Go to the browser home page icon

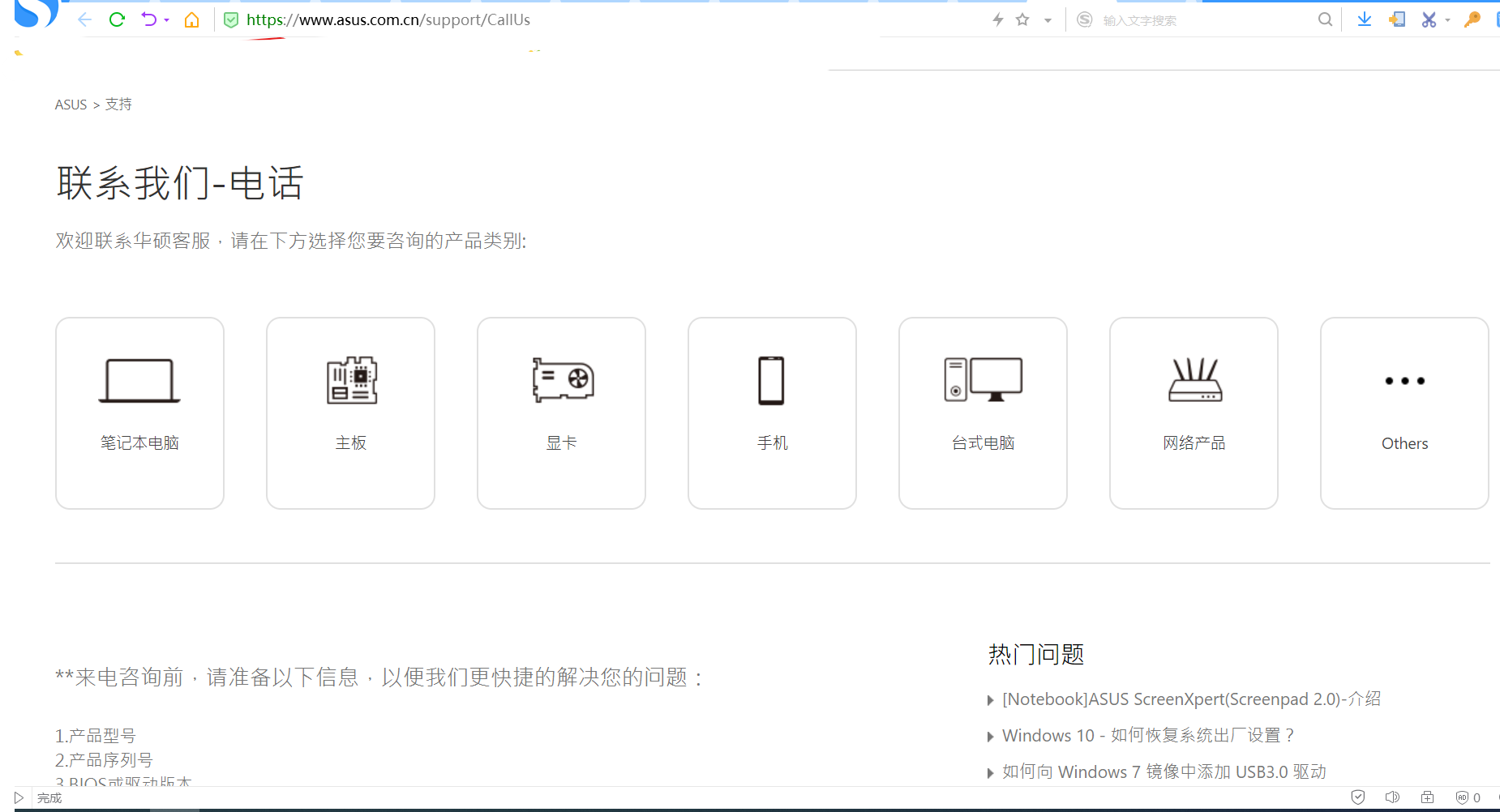pyautogui.click(x=191, y=19)
